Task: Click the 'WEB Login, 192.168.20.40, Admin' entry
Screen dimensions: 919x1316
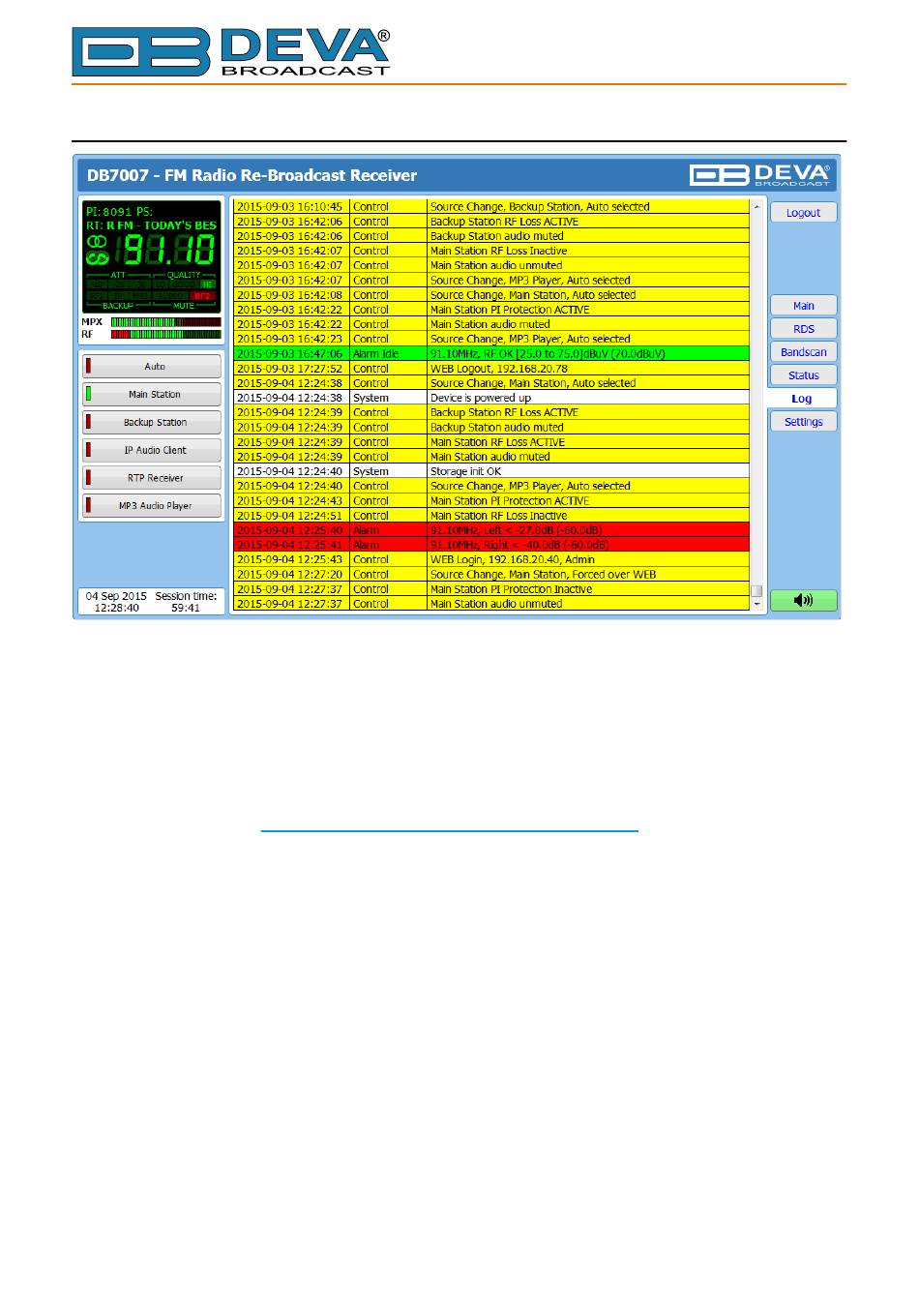Action: pos(491,559)
